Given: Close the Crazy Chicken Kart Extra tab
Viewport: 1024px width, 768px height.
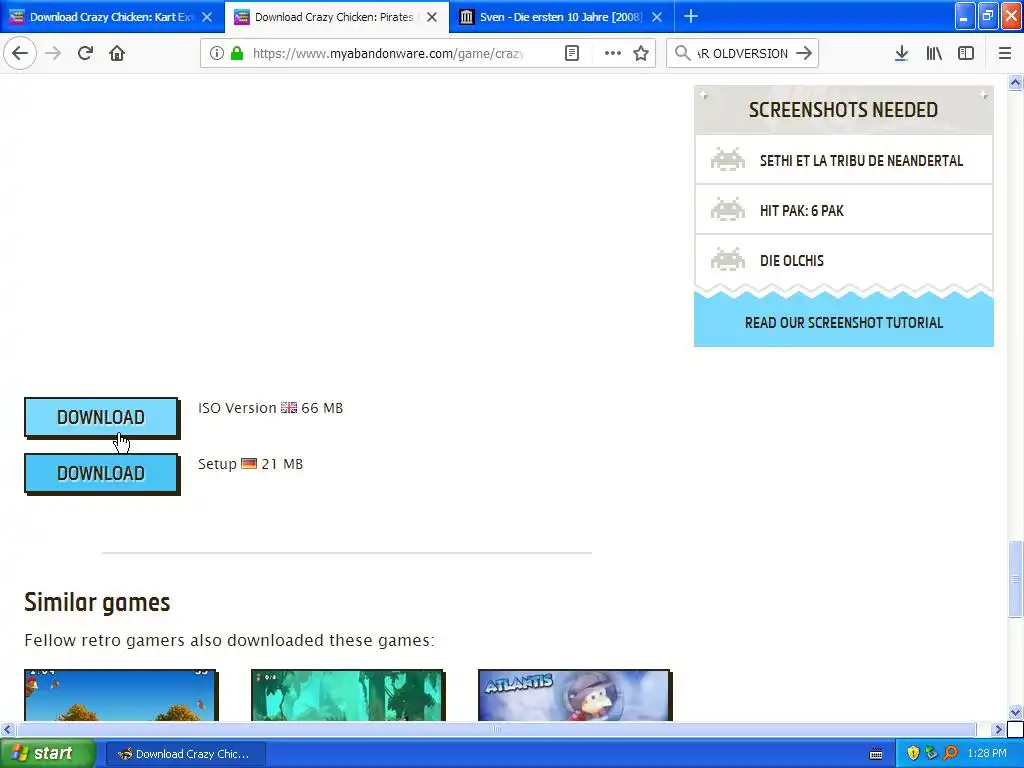Looking at the screenshot, I should pyautogui.click(x=207, y=17).
